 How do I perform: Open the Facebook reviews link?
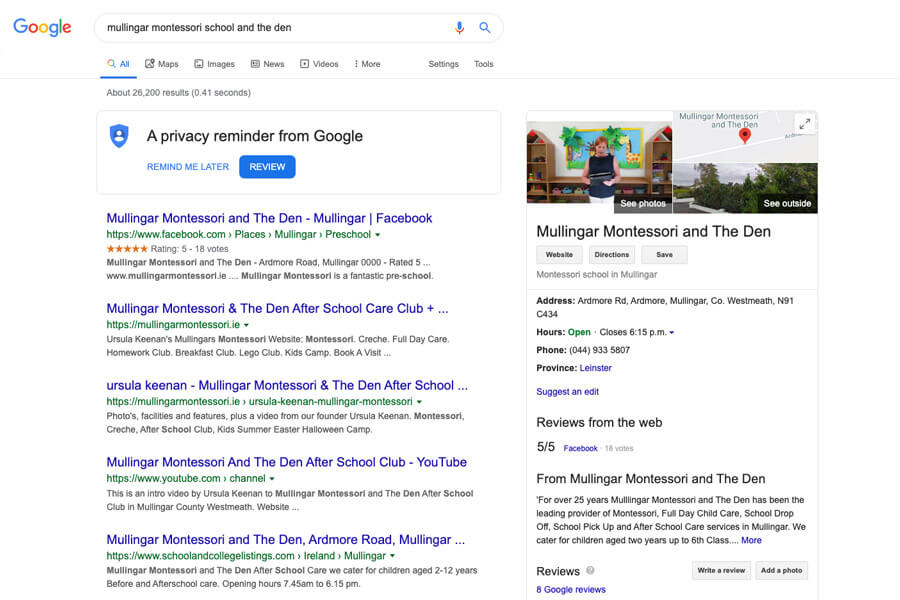click(580, 448)
